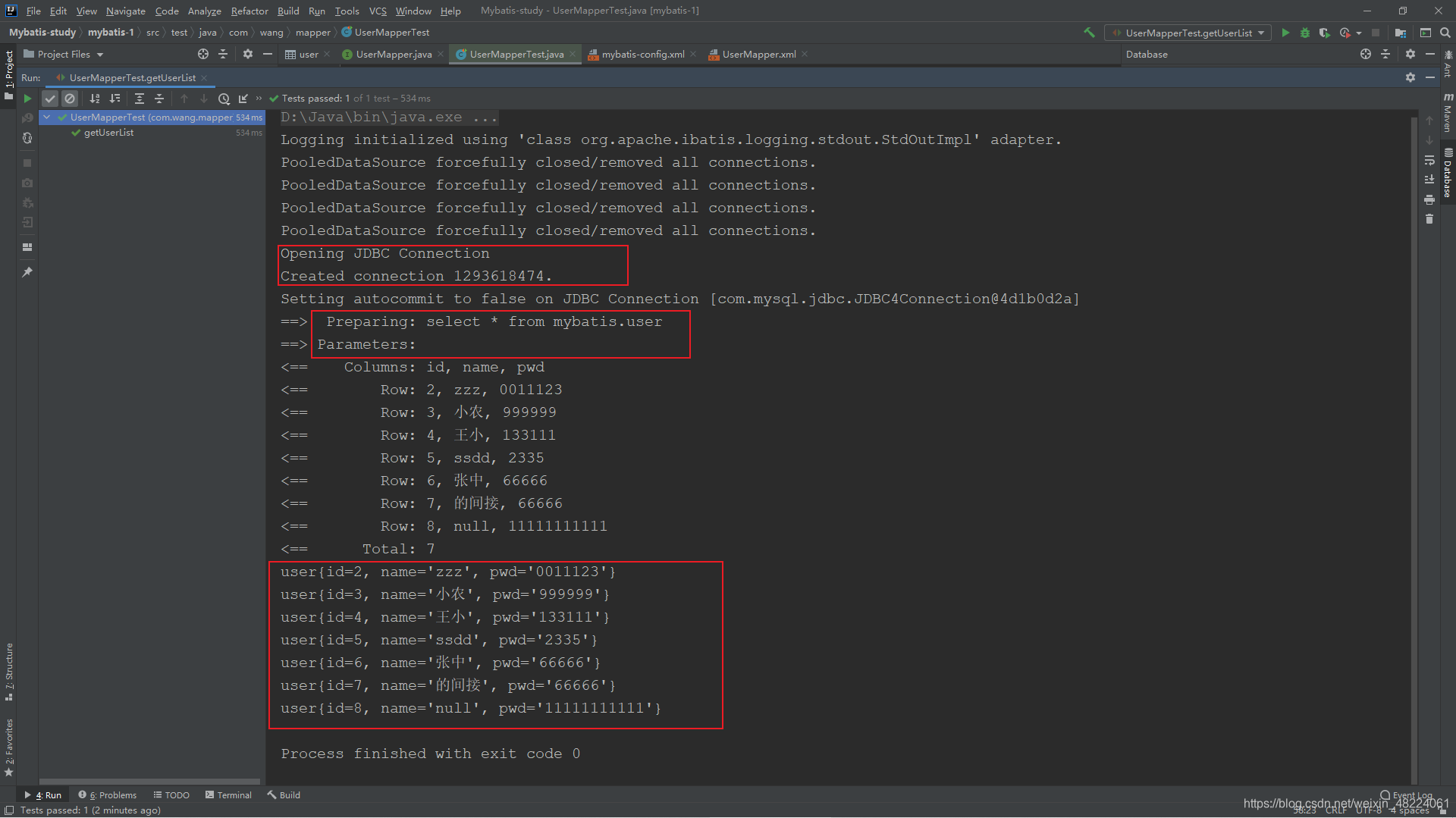Open Project Files panel gear settings
Image resolution: width=1456 pixels, height=818 pixels.
248,54
